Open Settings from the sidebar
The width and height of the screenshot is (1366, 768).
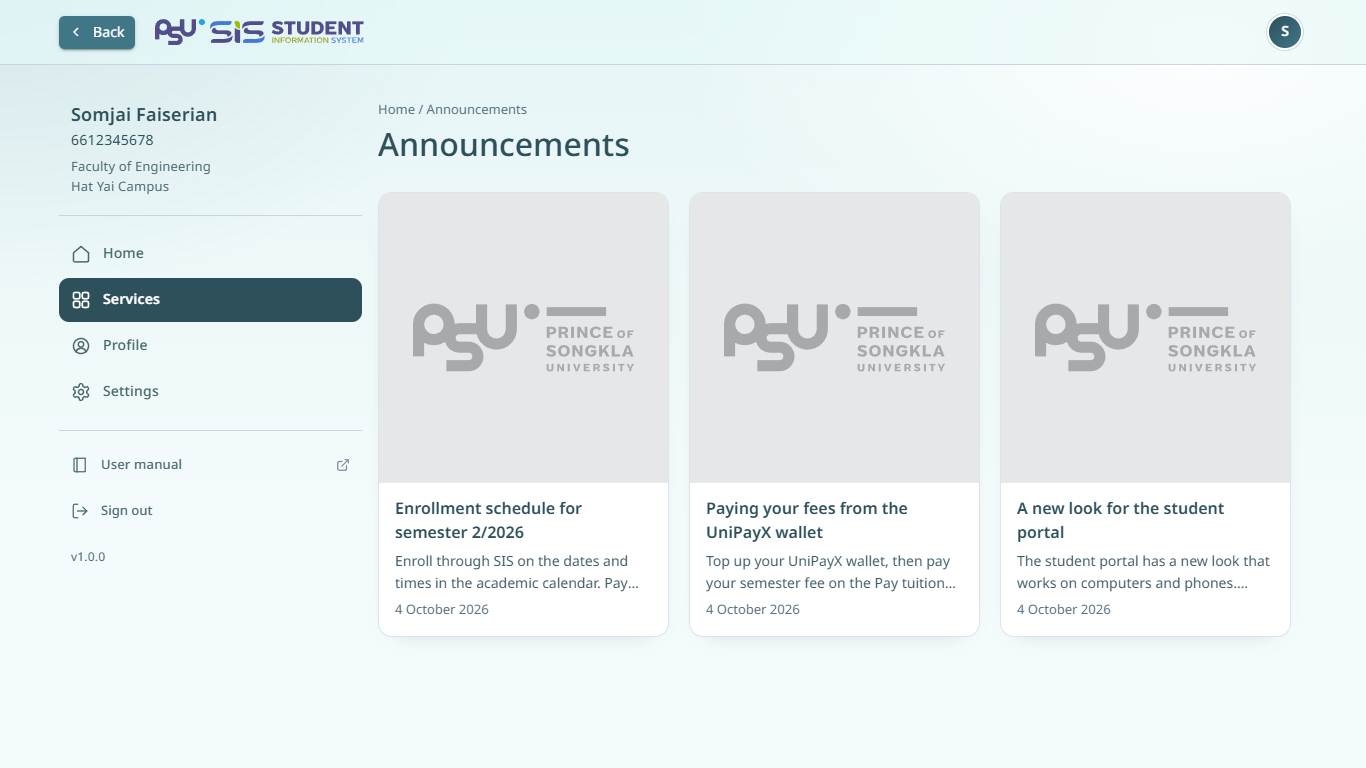[x=210, y=392]
